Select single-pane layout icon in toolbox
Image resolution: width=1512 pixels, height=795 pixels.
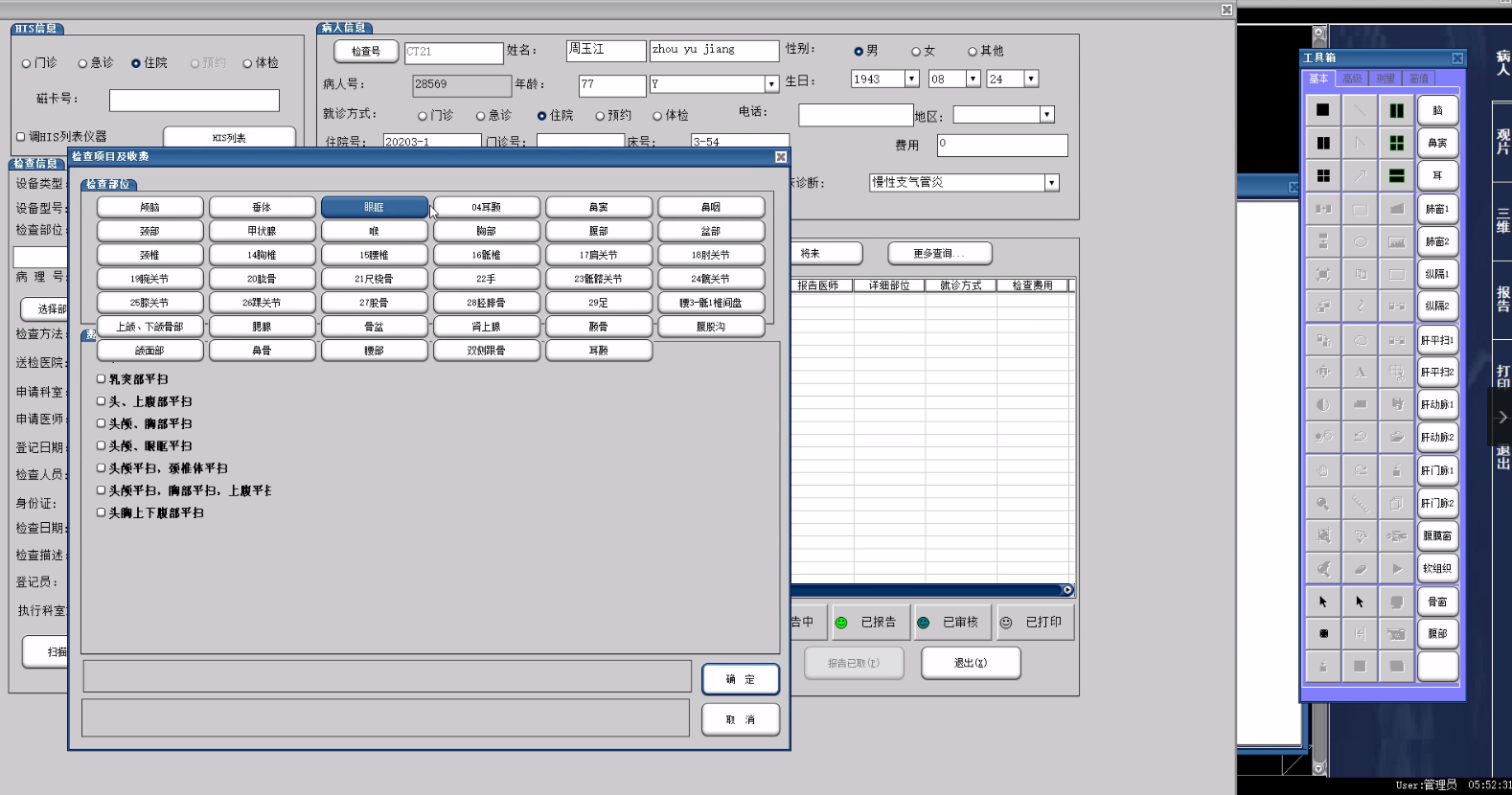click(1322, 110)
